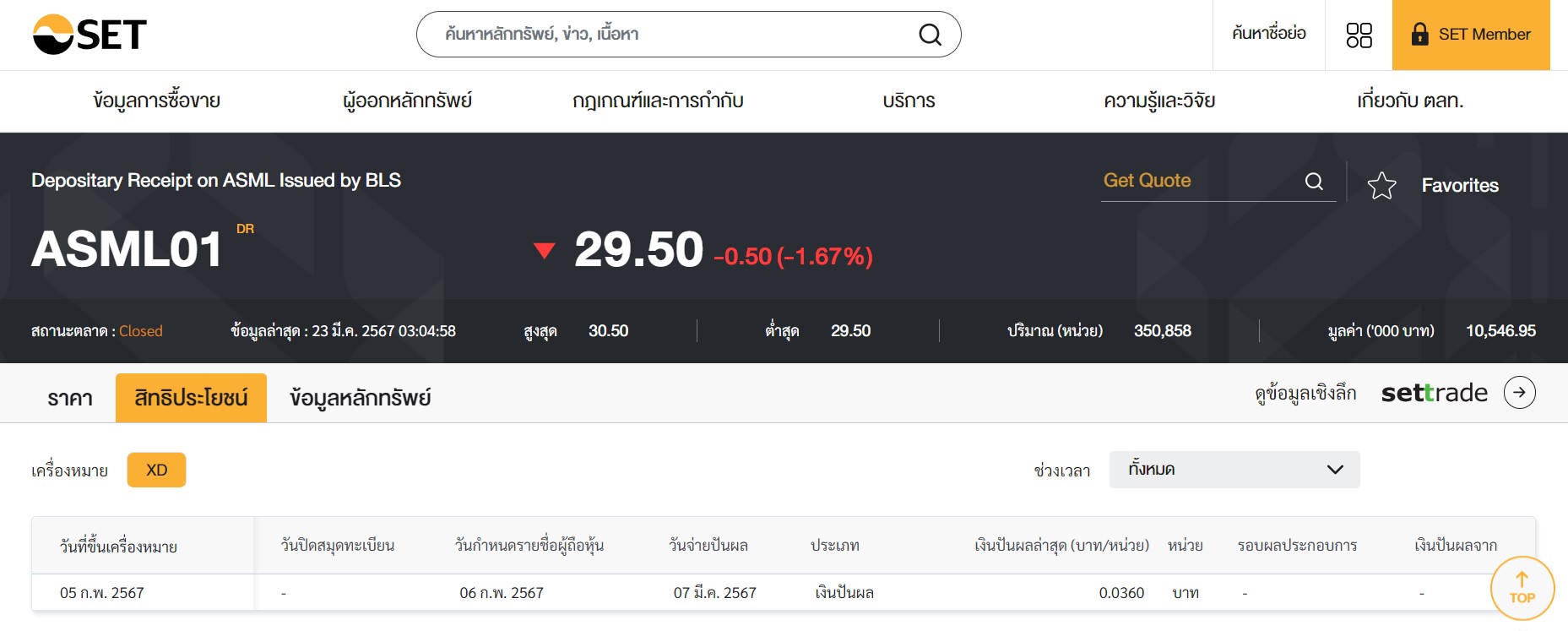Switch to the ราคา tab

[x=70, y=398]
